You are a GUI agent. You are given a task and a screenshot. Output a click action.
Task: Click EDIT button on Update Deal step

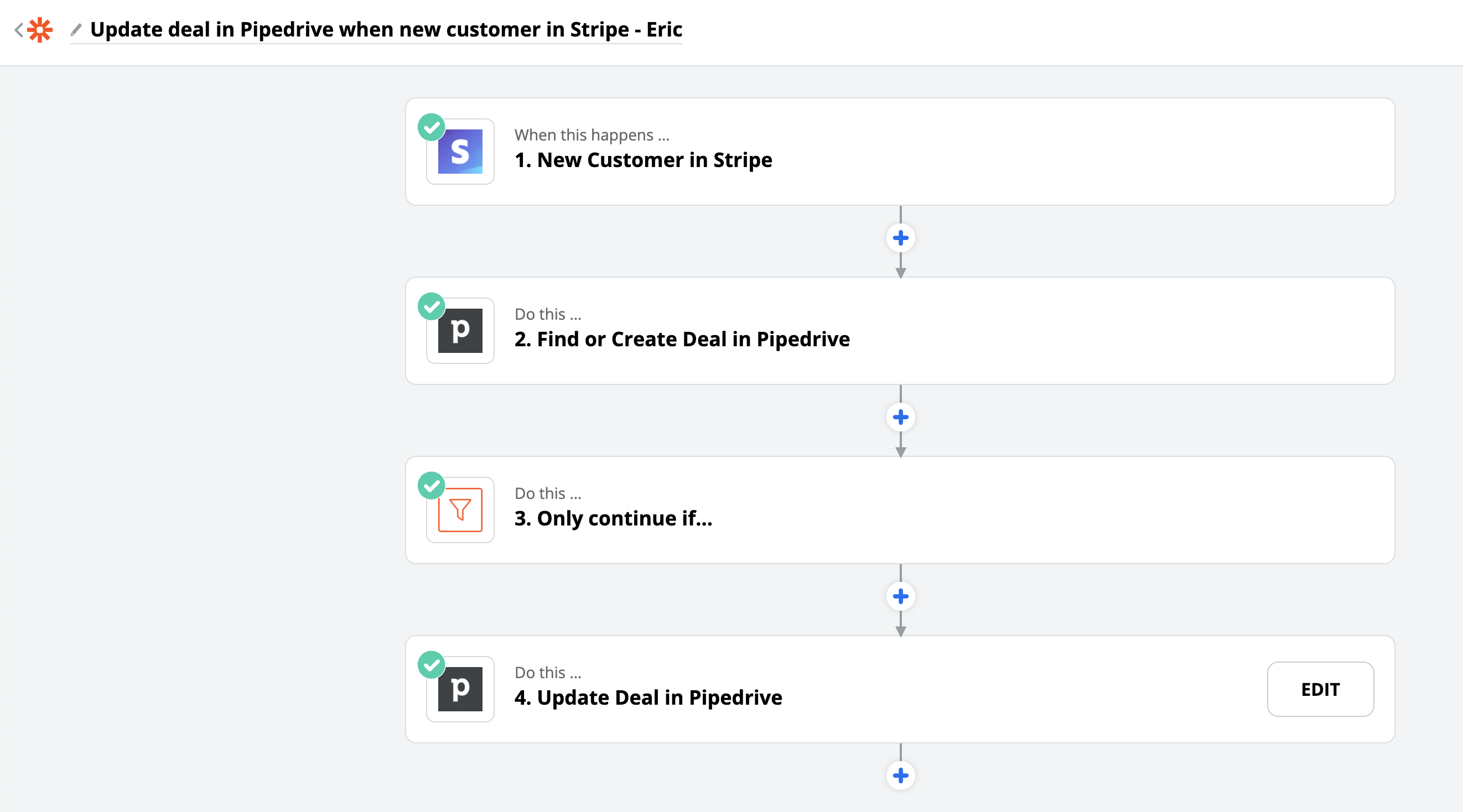click(1320, 688)
